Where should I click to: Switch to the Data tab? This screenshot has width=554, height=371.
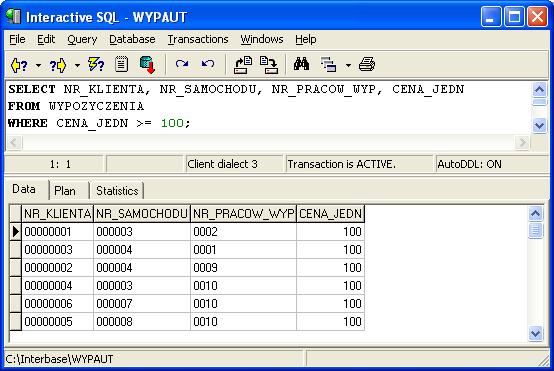point(24,189)
